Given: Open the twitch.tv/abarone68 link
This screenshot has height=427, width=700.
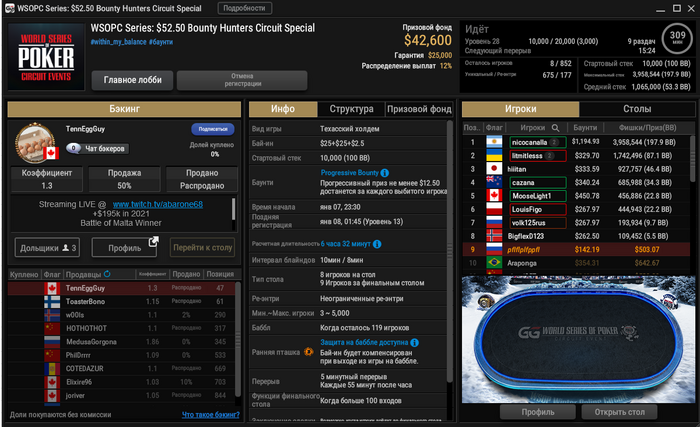Looking at the screenshot, I should pyautogui.click(x=158, y=205).
